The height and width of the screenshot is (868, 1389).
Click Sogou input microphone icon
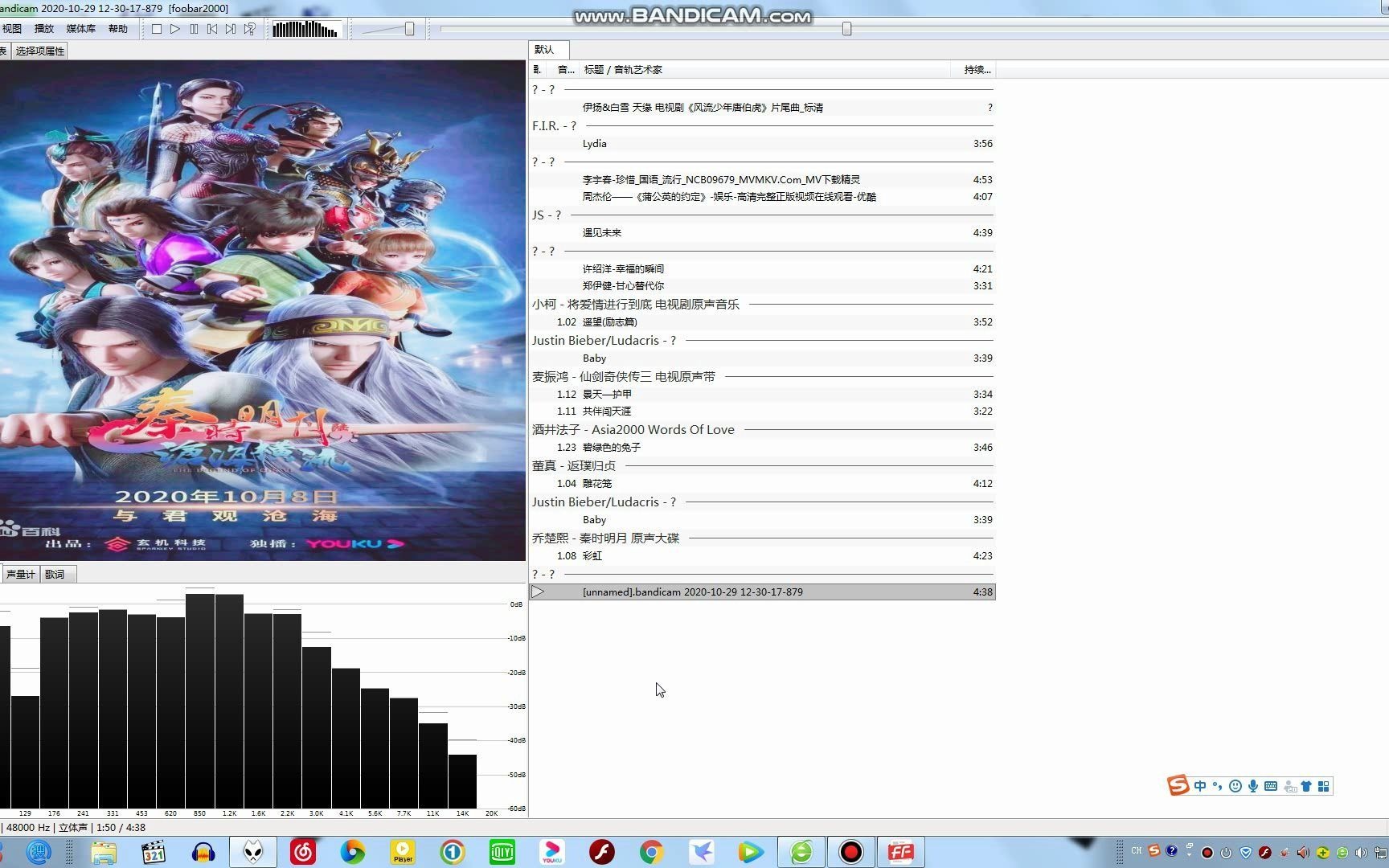tap(1252, 786)
